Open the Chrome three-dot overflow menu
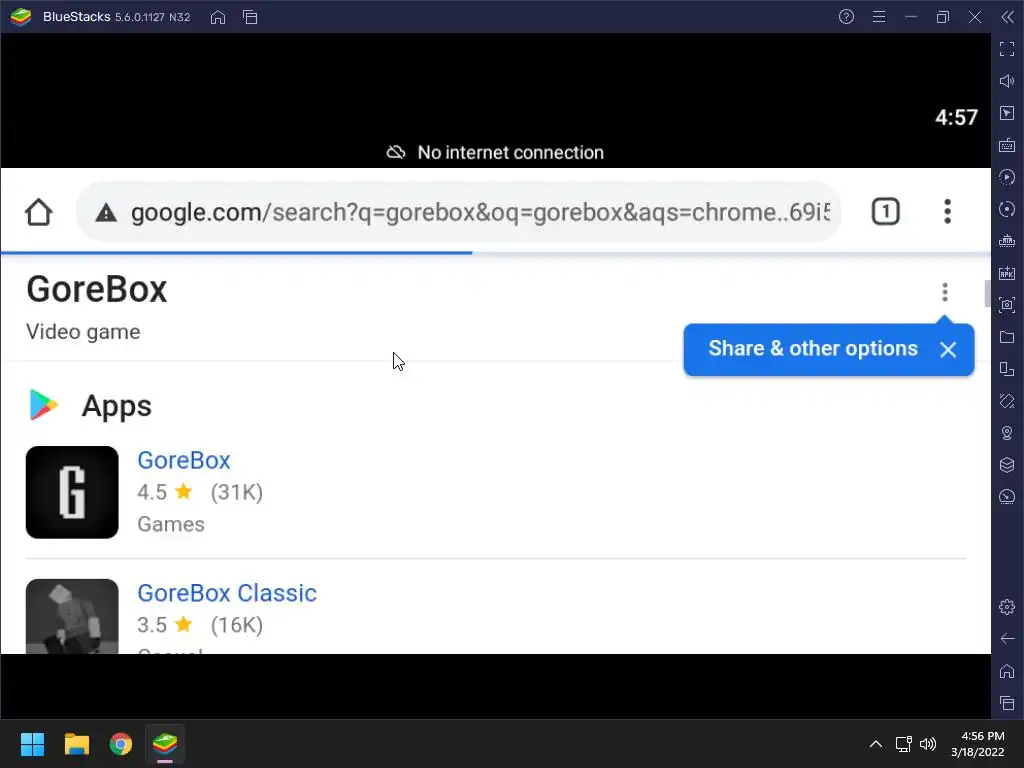 click(947, 212)
